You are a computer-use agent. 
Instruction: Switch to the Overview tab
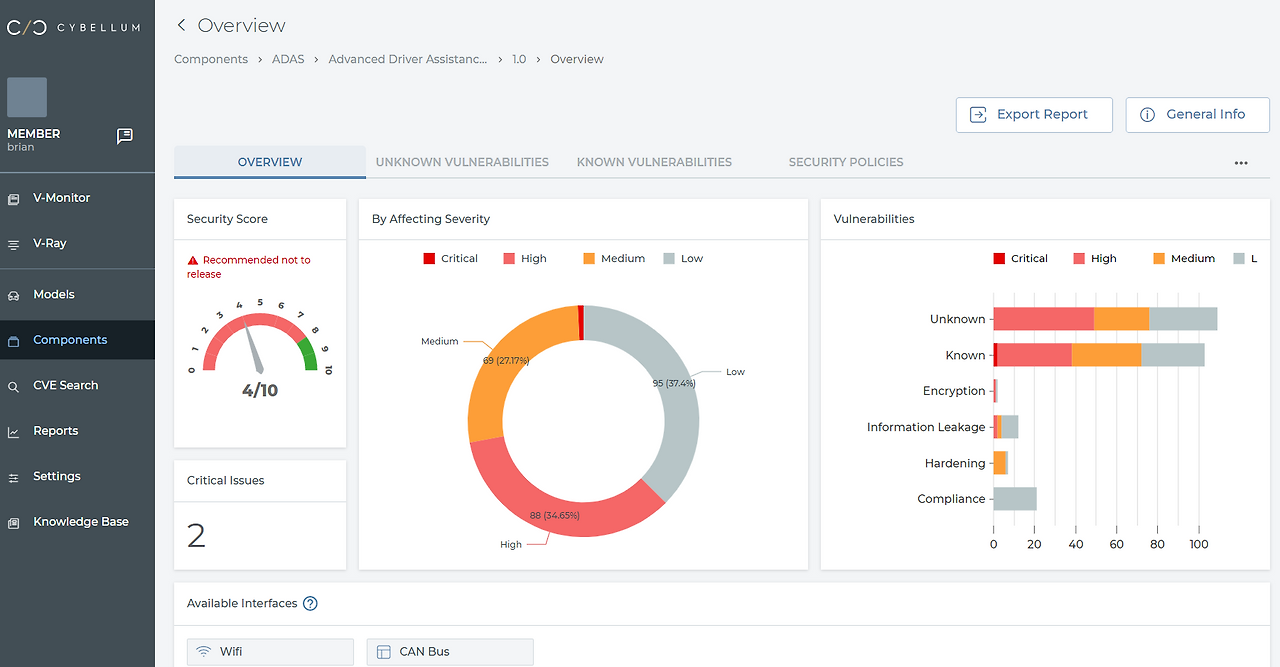tap(270, 162)
